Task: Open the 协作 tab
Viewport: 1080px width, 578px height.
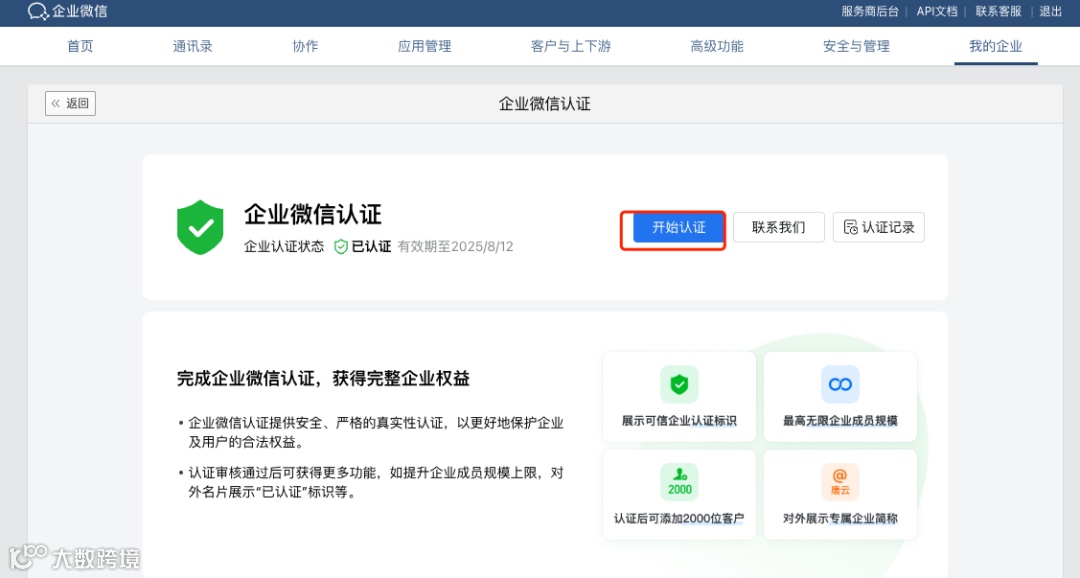Action: coord(305,46)
